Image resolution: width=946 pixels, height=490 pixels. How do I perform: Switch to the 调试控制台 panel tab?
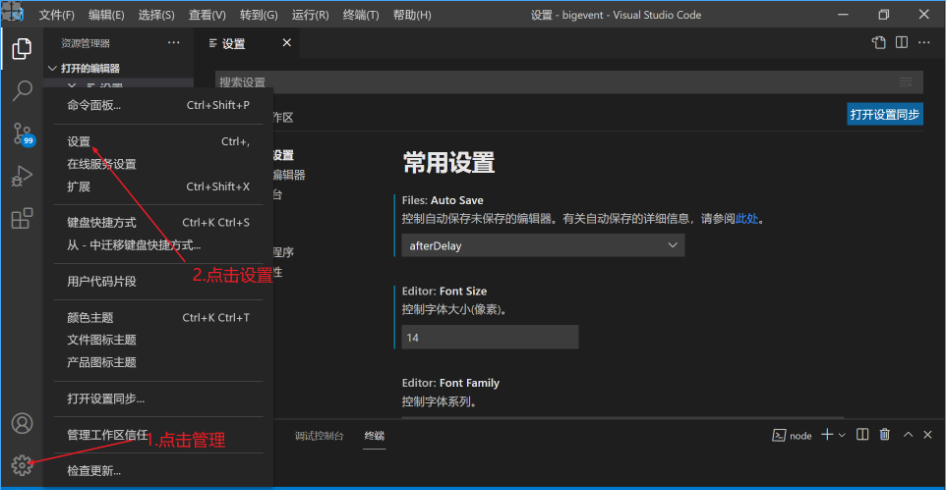point(320,436)
